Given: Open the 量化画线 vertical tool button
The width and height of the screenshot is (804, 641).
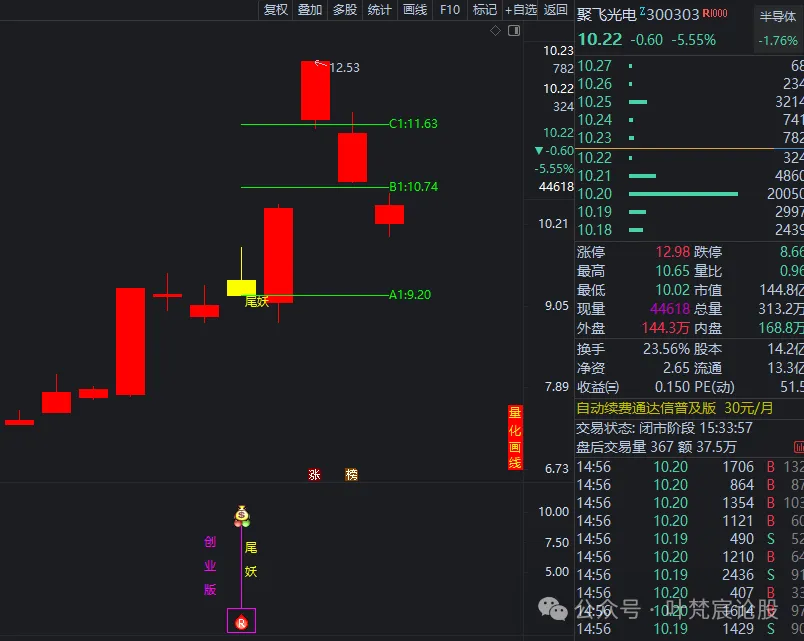Looking at the screenshot, I should (515, 437).
